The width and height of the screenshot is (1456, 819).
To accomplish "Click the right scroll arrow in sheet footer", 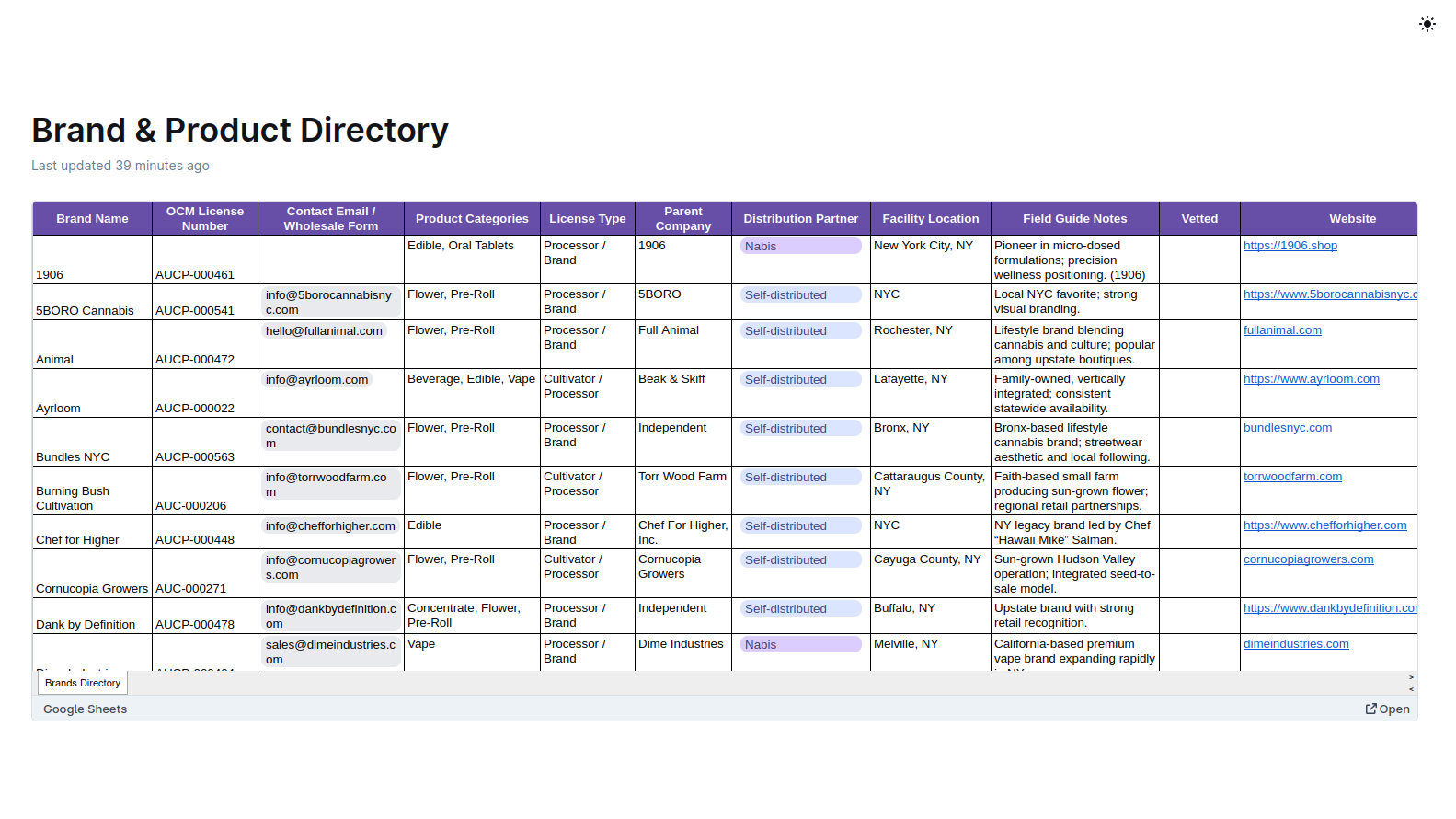I will (x=1411, y=677).
